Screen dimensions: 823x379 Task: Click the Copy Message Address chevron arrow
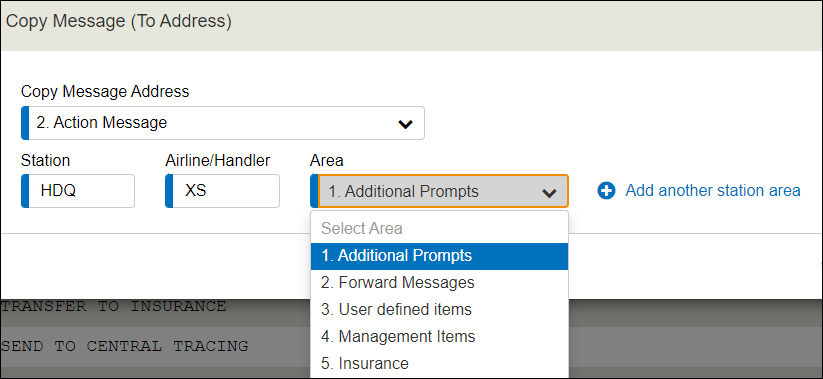click(x=405, y=125)
